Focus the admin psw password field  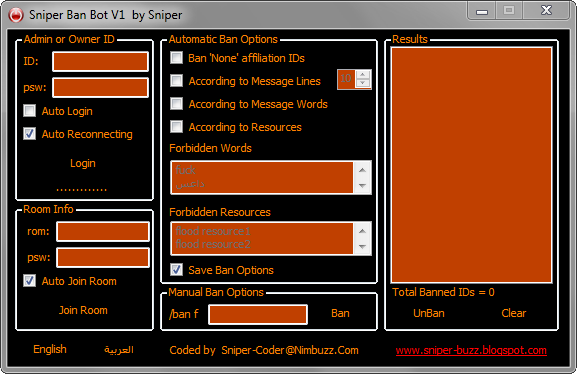pos(100,88)
